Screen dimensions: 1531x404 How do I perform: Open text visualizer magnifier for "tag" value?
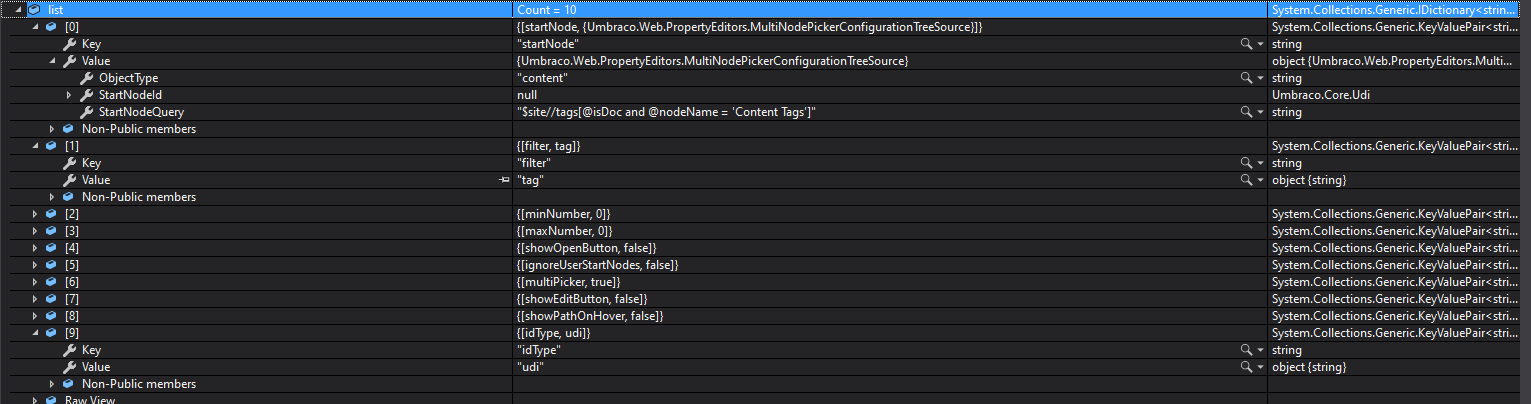point(1245,180)
